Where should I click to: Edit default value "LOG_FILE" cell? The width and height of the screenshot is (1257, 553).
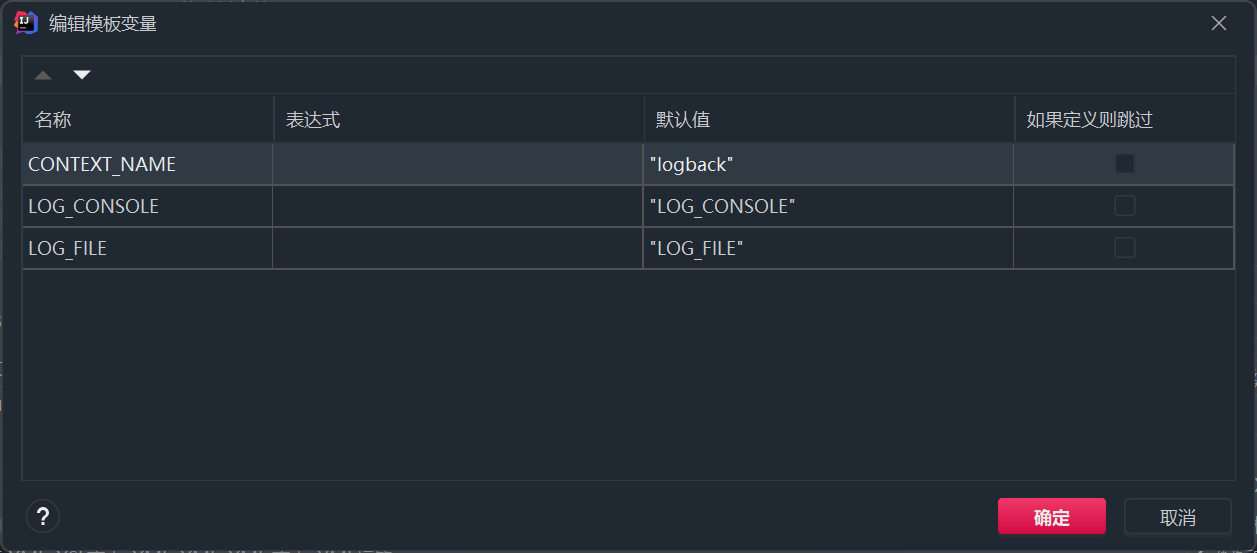click(828, 248)
